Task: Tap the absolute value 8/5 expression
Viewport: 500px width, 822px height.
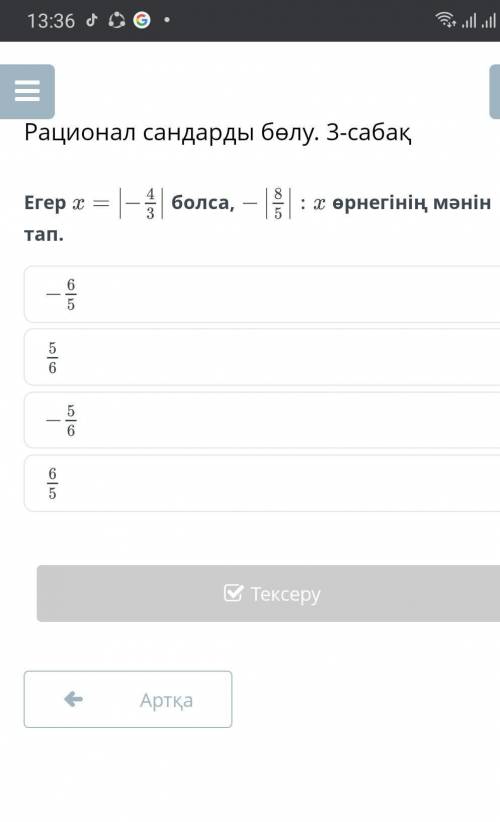Action: point(278,203)
